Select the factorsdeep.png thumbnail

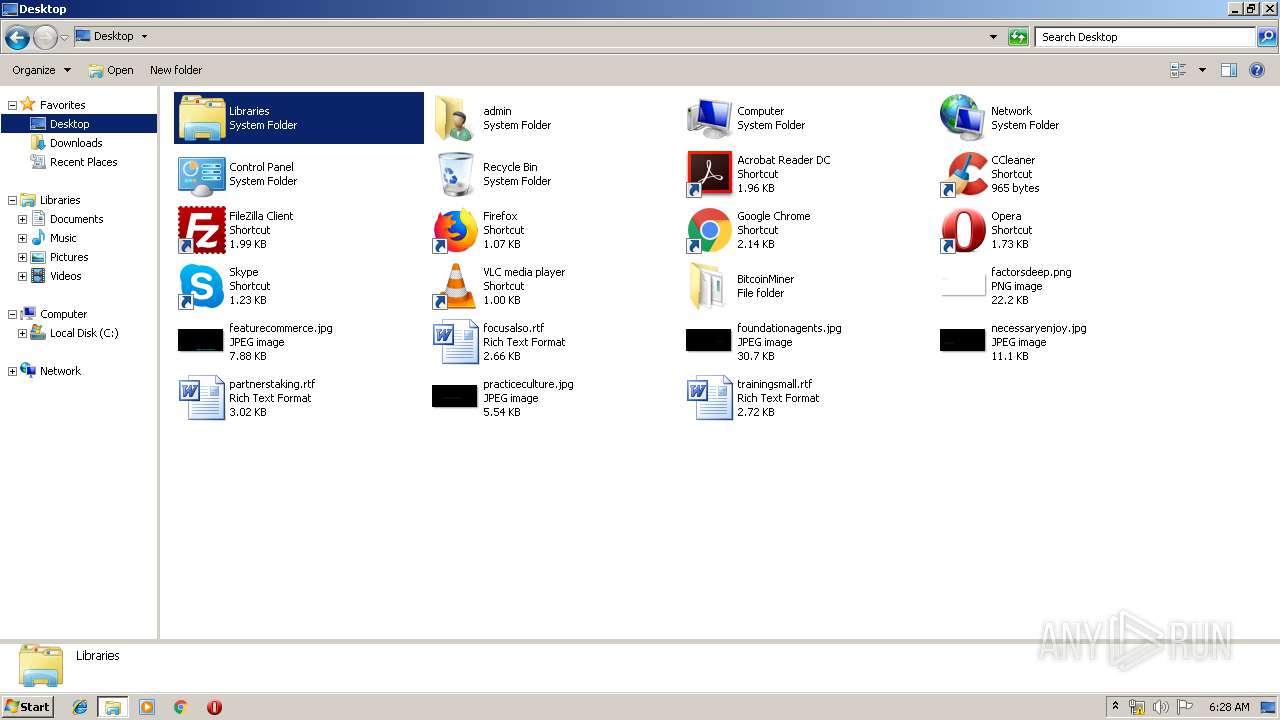point(963,285)
